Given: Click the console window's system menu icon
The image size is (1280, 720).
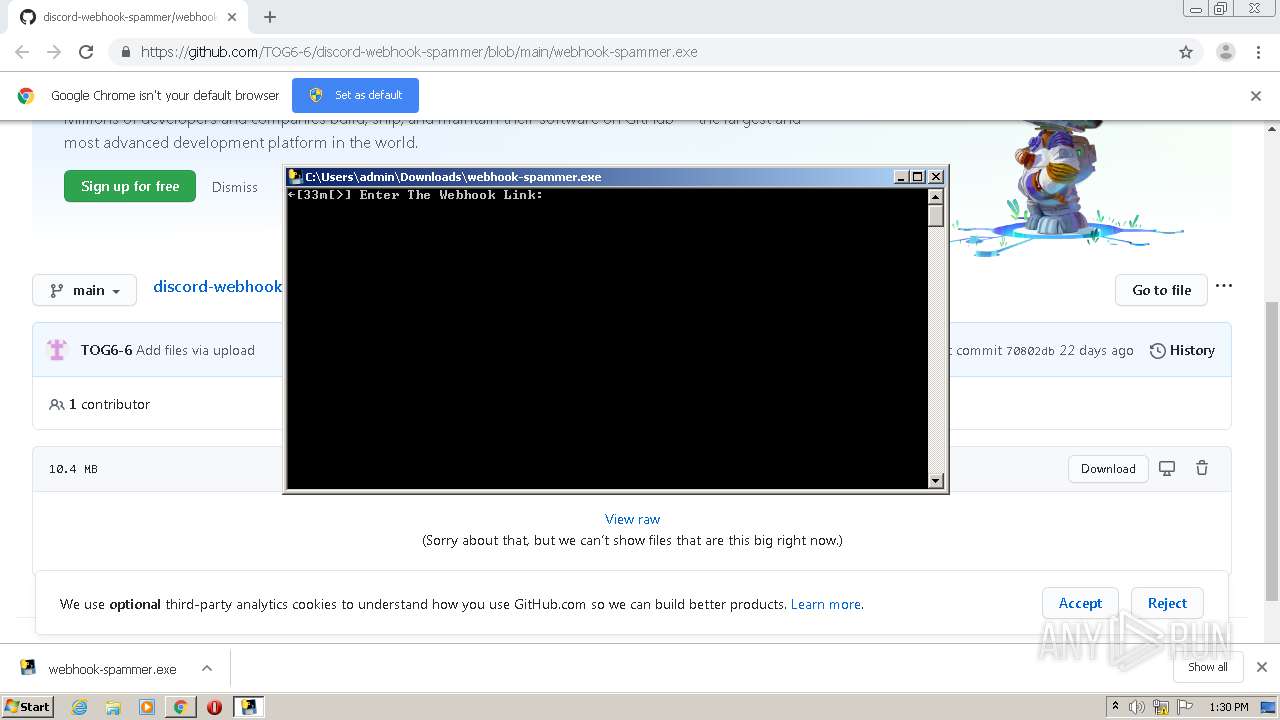Looking at the screenshot, I should tap(295, 176).
